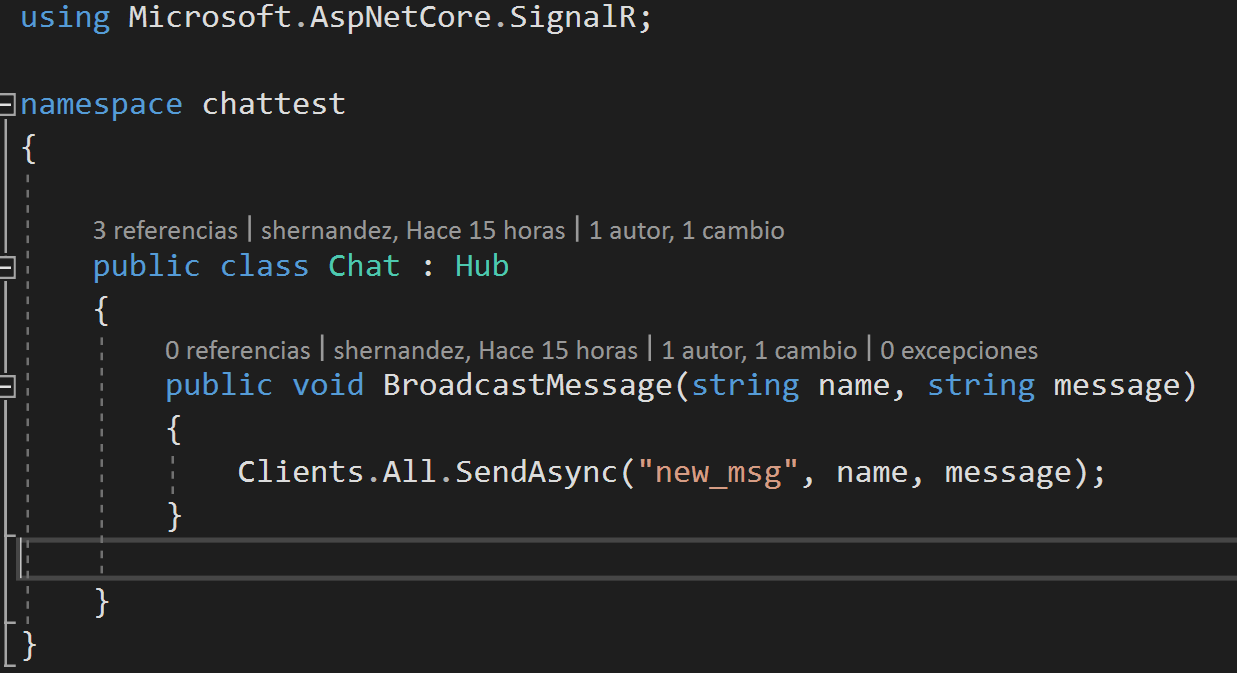The image size is (1237, 673).
Task: Collapse the Chat class code region
Action: pyautogui.click(x=5, y=266)
